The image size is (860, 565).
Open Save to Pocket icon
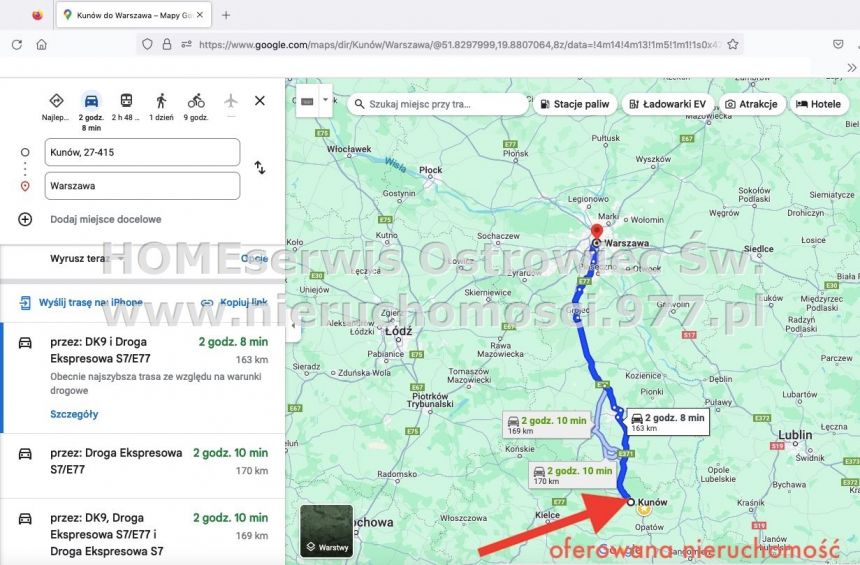click(838, 44)
